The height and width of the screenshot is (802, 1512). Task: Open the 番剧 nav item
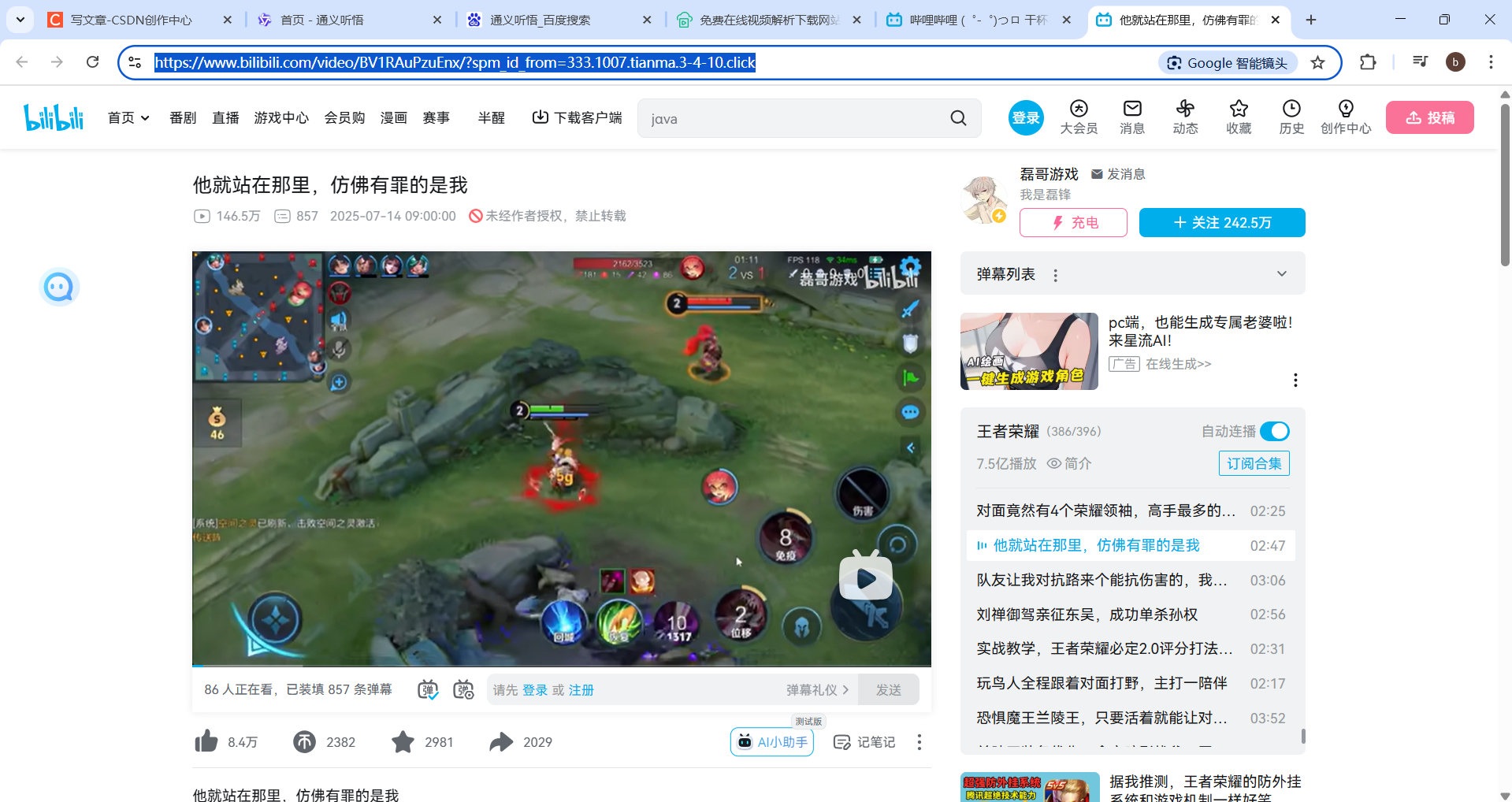[x=183, y=117]
